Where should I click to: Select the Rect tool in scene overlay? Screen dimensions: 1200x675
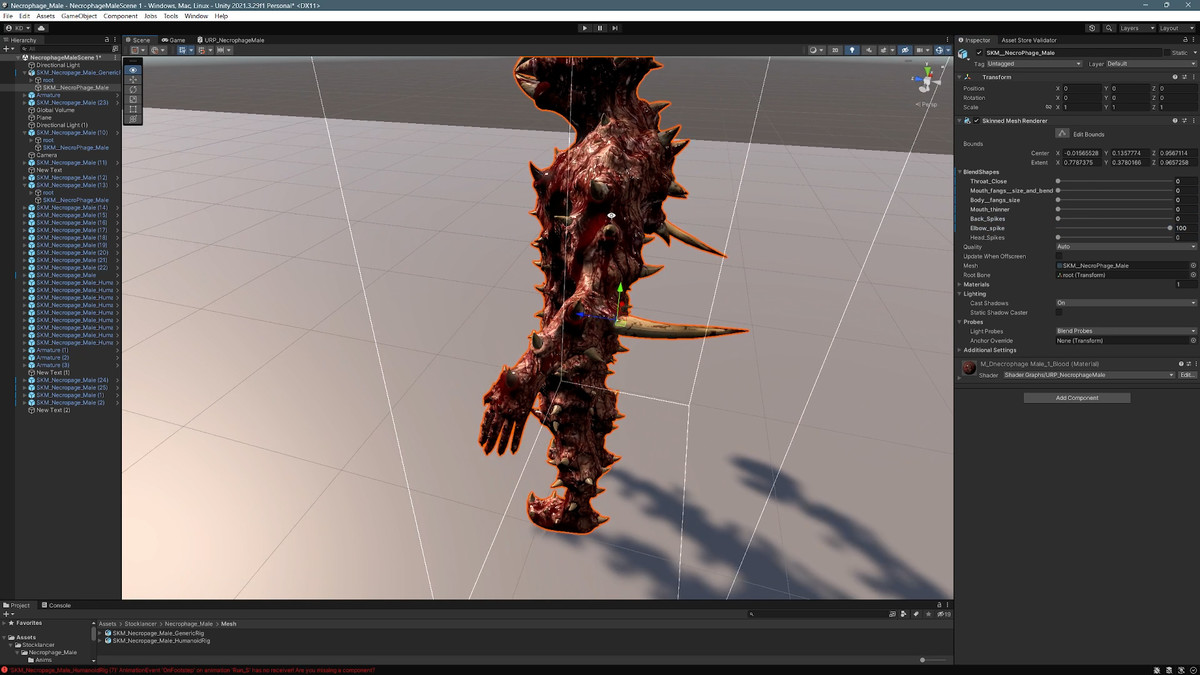[133, 109]
